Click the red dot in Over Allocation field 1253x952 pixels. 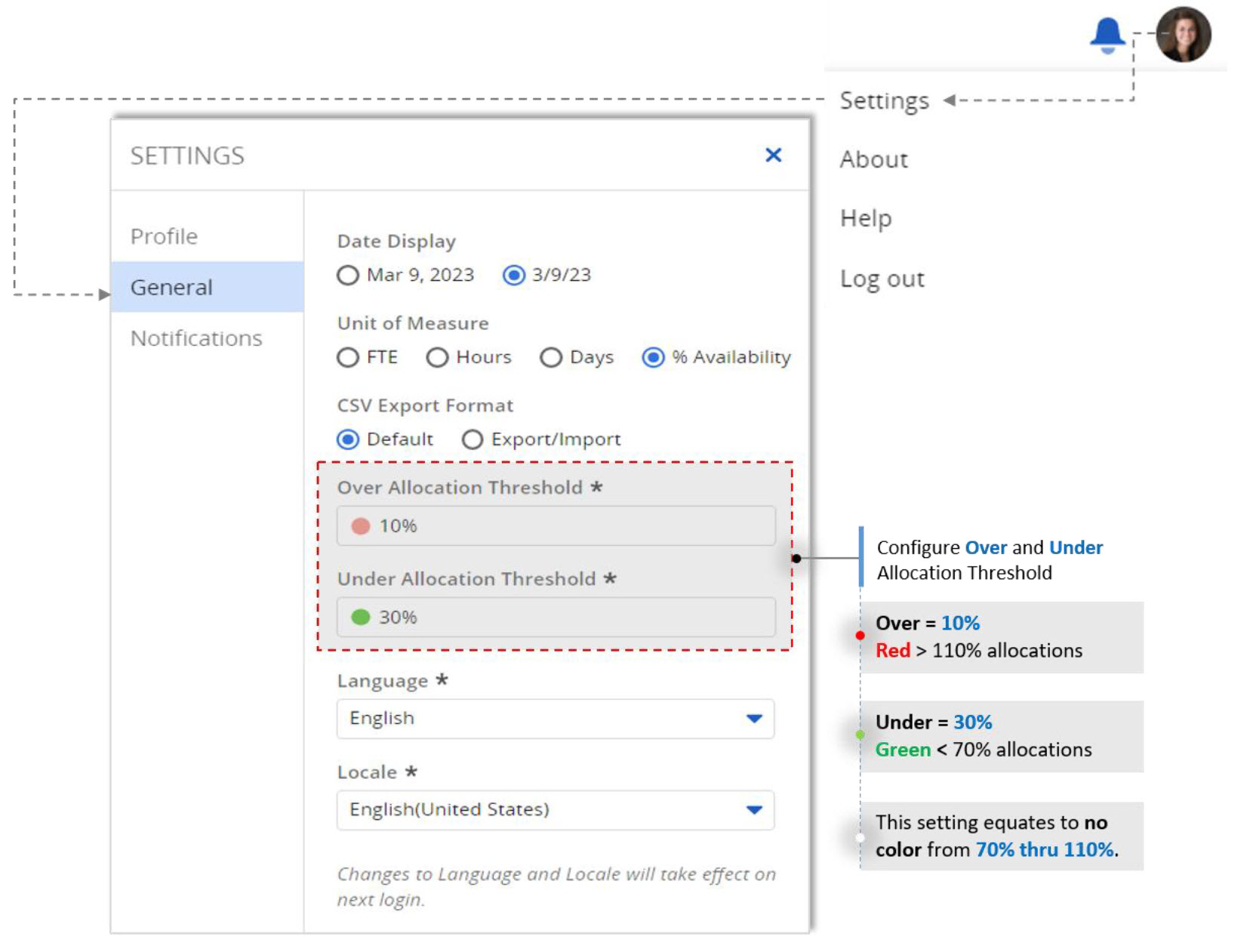[x=362, y=525]
